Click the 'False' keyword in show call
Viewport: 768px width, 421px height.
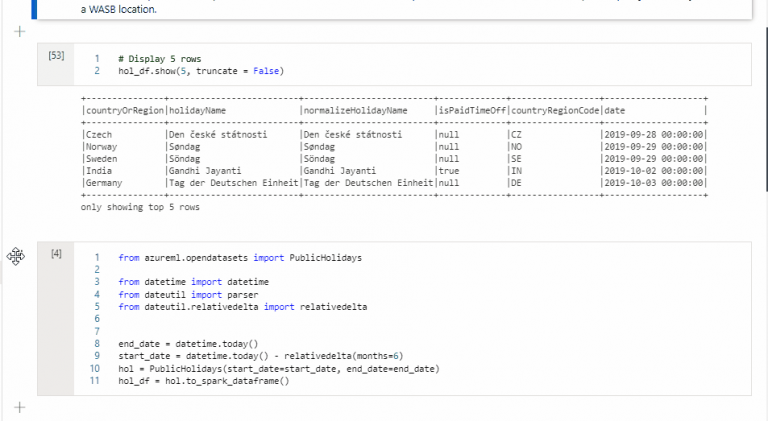click(266, 71)
